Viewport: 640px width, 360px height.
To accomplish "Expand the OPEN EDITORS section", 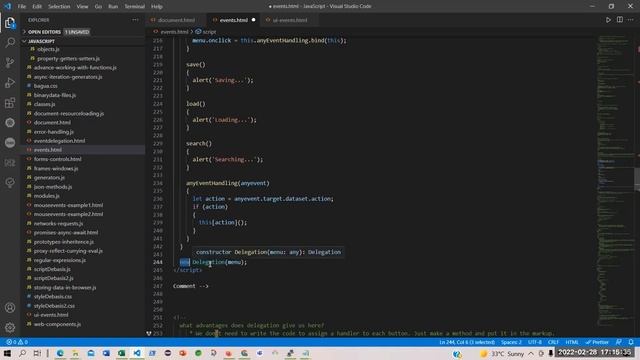I will click(44, 31).
